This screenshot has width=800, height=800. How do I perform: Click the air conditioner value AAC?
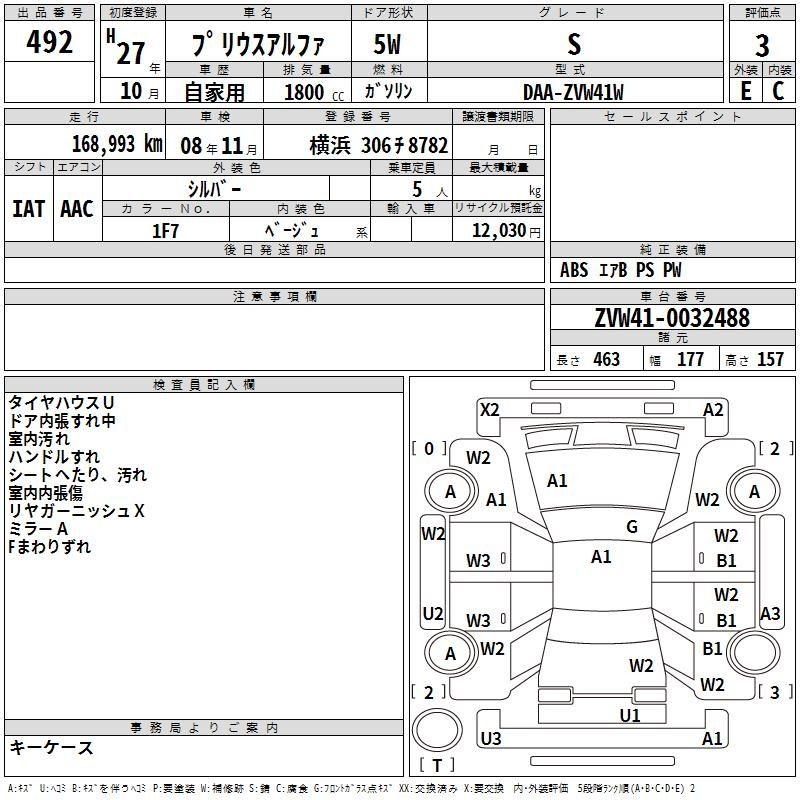pyautogui.click(x=77, y=209)
